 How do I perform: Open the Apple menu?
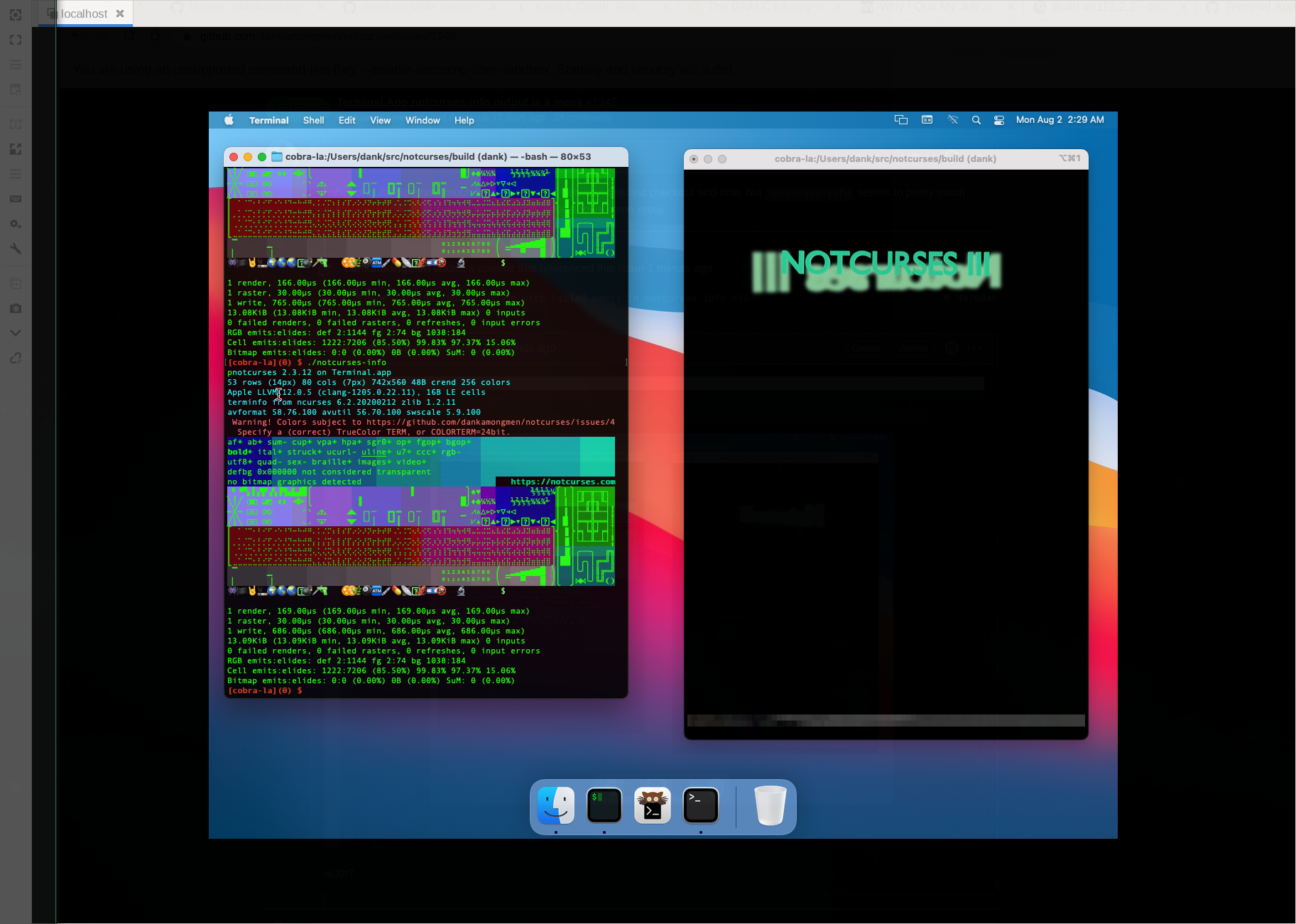(229, 120)
